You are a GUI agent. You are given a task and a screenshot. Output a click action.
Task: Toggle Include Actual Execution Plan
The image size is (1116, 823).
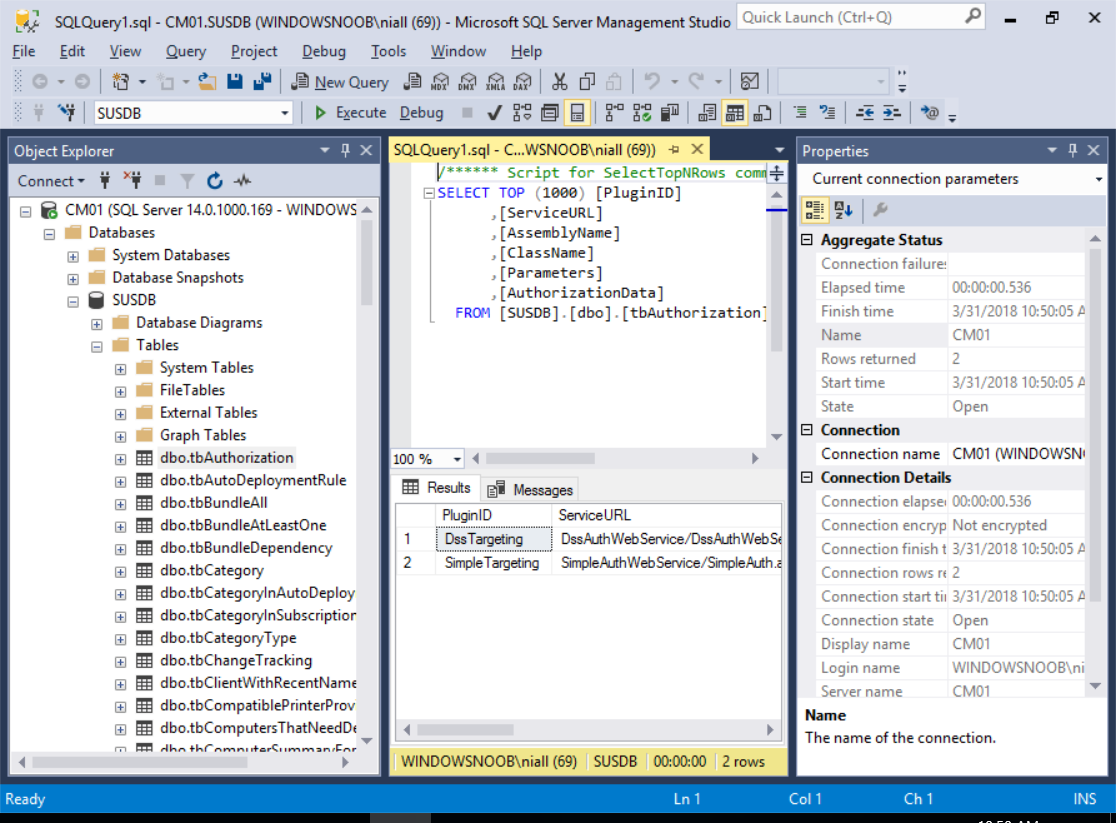[x=614, y=112]
